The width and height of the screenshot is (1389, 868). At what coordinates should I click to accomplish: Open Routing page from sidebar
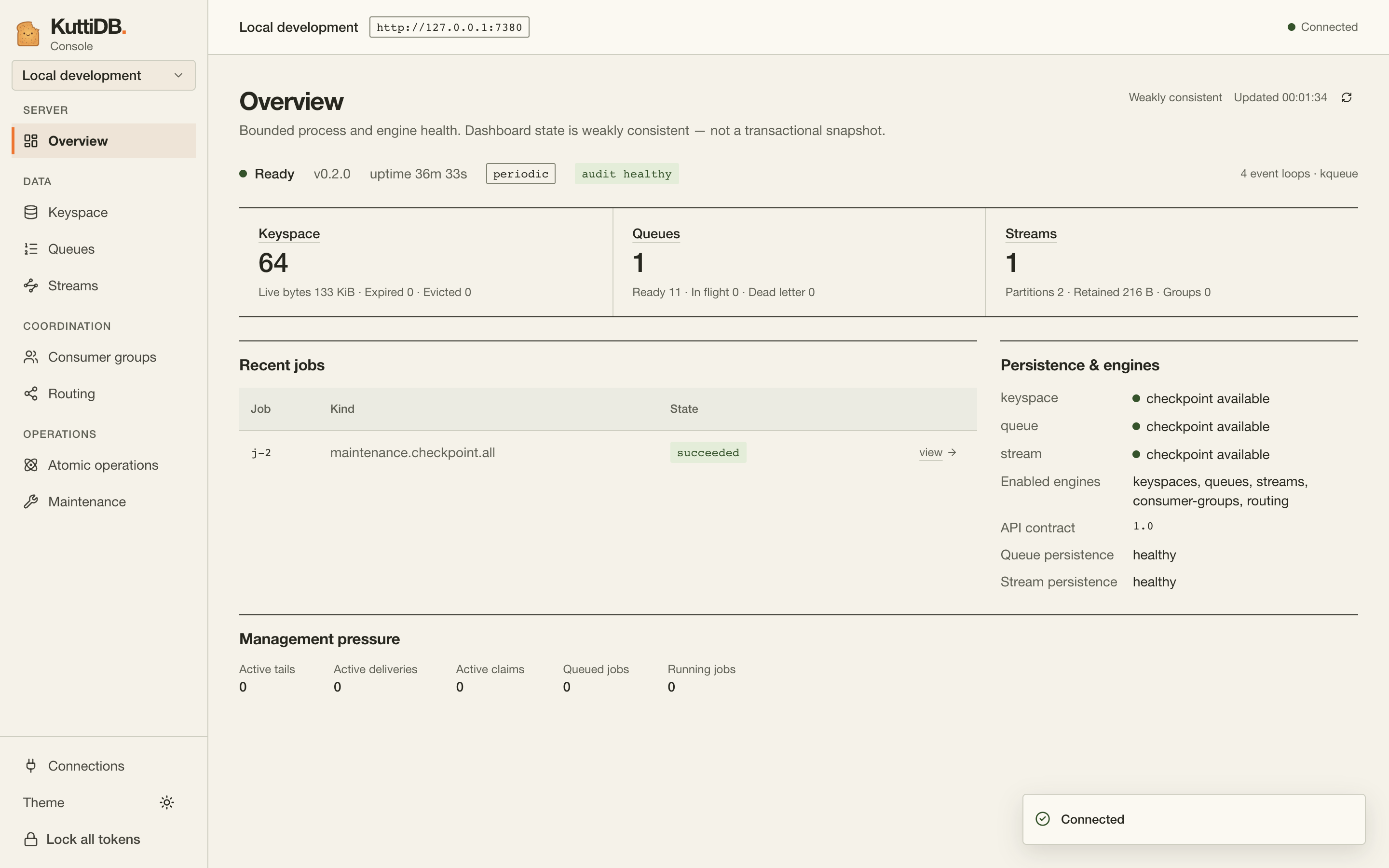pyautogui.click(x=103, y=394)
